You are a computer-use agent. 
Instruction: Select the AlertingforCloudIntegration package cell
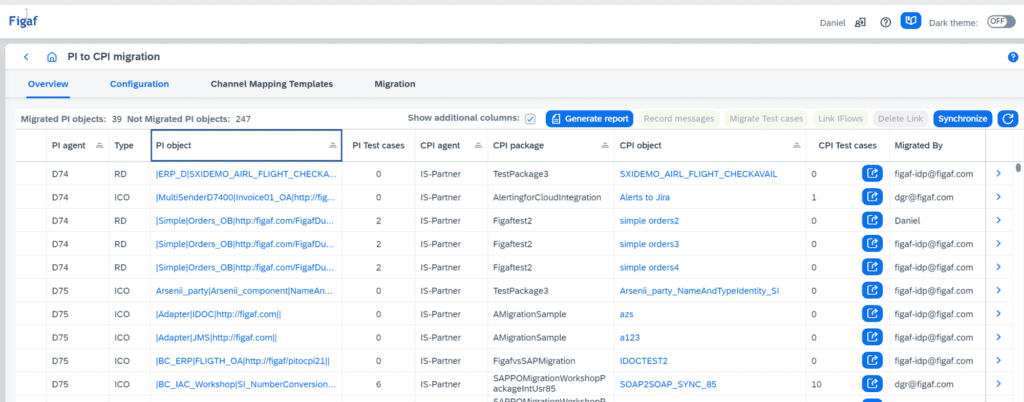[547, 197]
